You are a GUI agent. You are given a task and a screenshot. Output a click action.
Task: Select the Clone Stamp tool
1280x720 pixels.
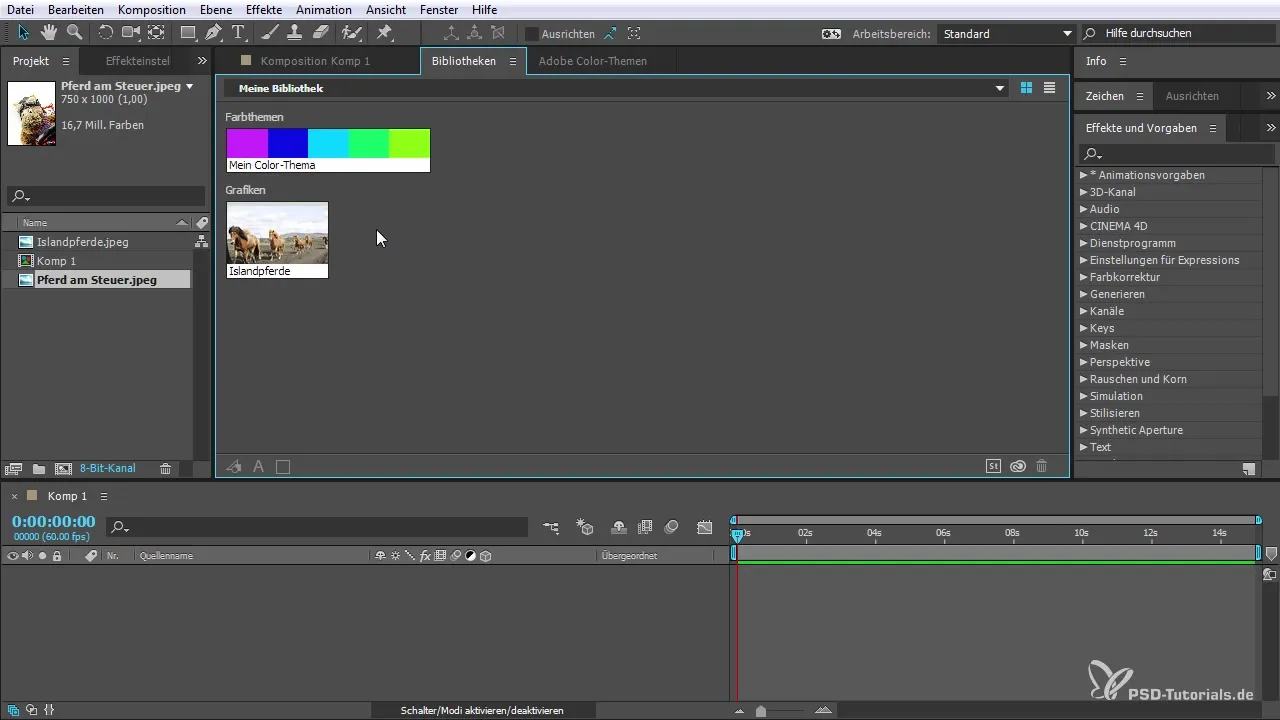click(x=295, y=33)
